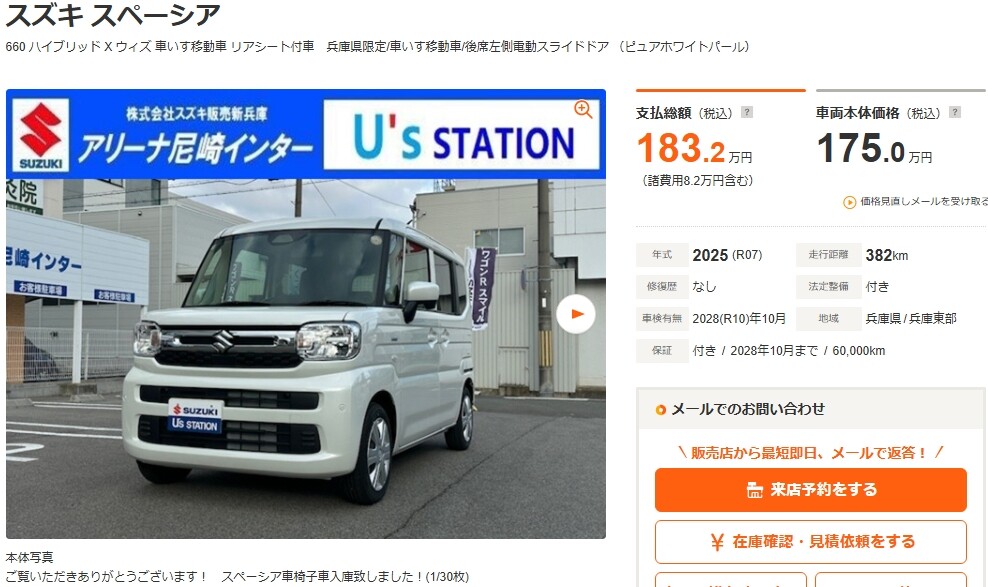988x587 pixels.
Task: Open help icon beside 車両本体価格
Action: pyautogui.click(x=955, y=112)
